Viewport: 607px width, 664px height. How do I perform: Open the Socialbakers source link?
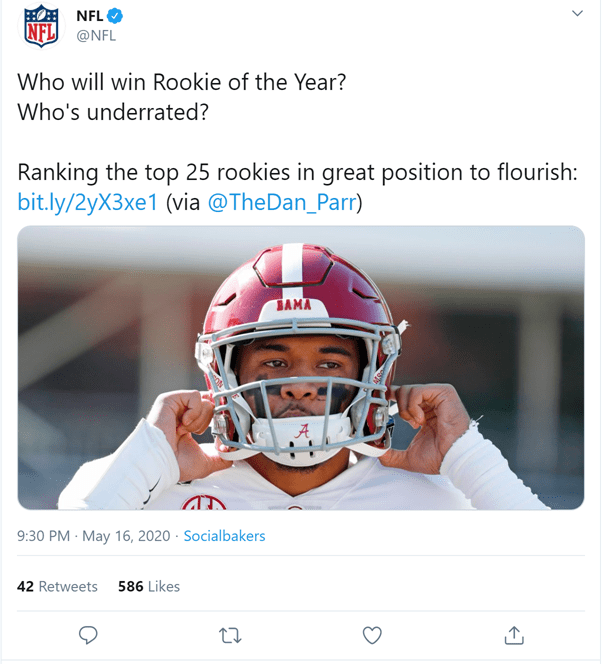[225, 536]
